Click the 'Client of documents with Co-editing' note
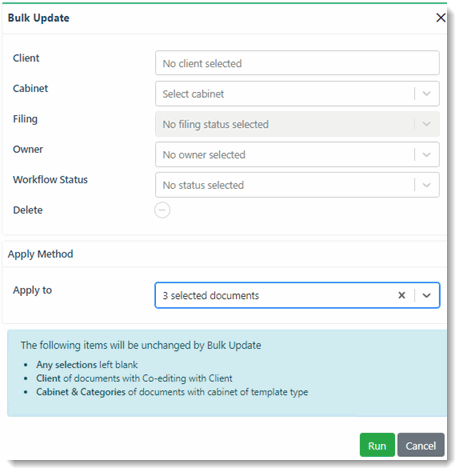 pyautogui.click(x=134, y=378)
